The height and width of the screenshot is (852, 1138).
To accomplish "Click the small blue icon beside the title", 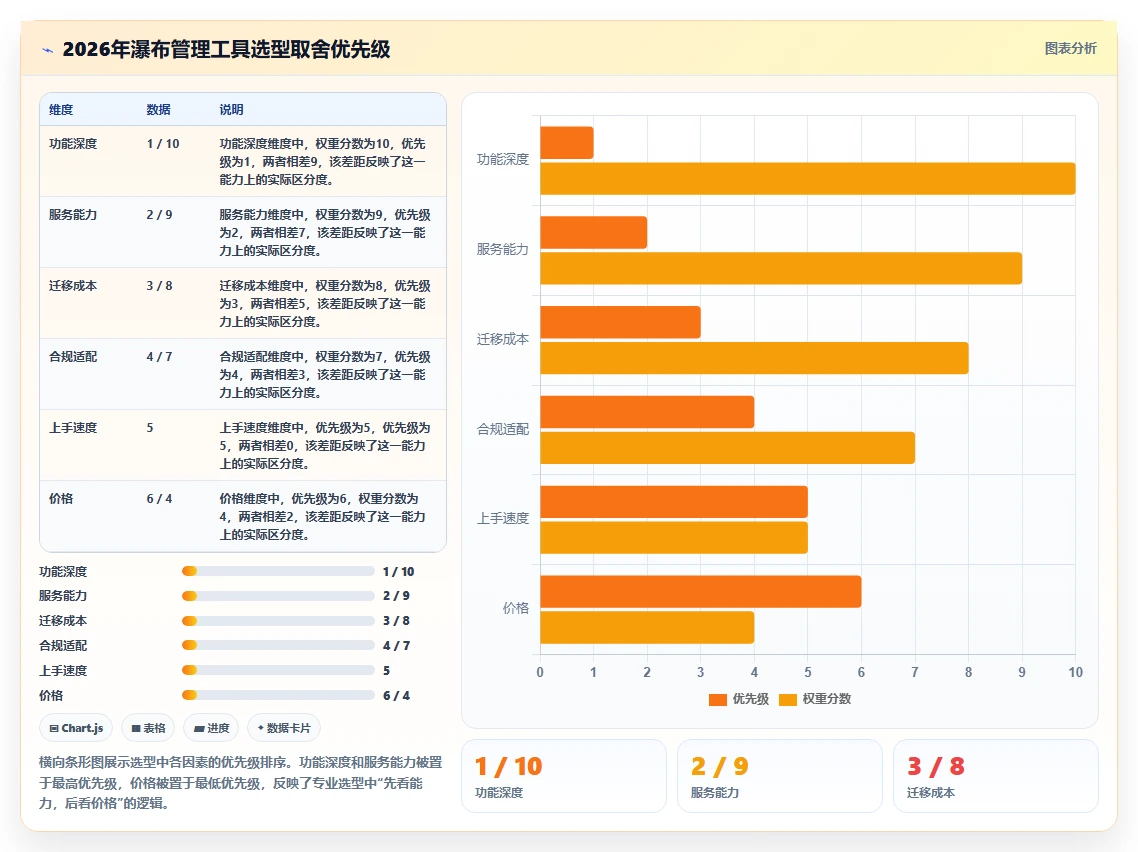I will (47, 50).
